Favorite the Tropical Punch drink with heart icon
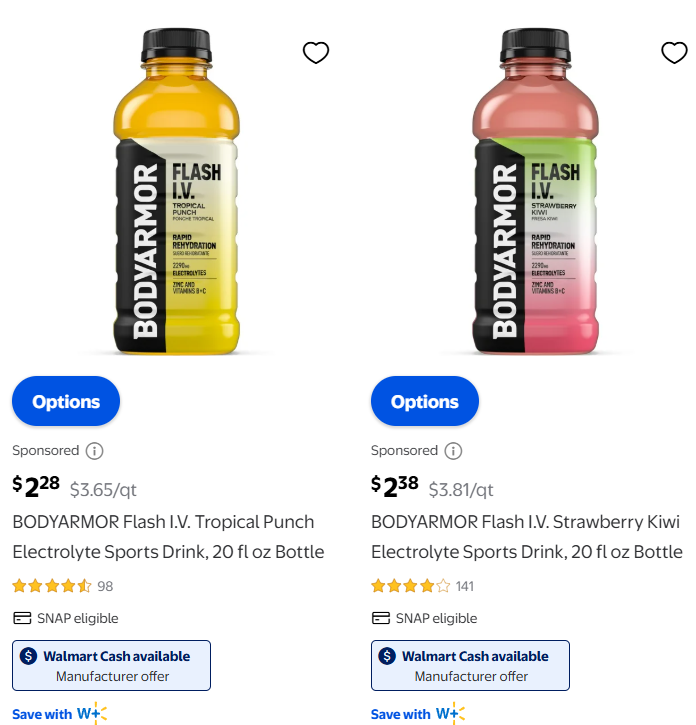This screenshot has height=725, width=696. point(316,53)
